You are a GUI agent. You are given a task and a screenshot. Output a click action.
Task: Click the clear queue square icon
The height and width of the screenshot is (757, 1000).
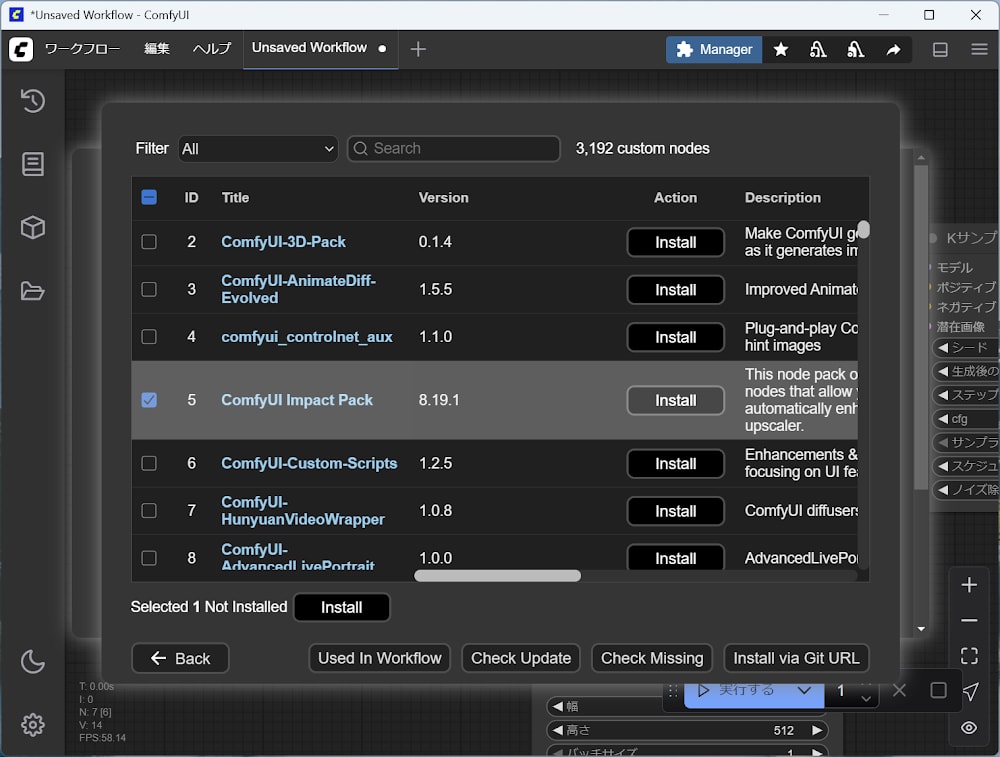tap(938, 690)
